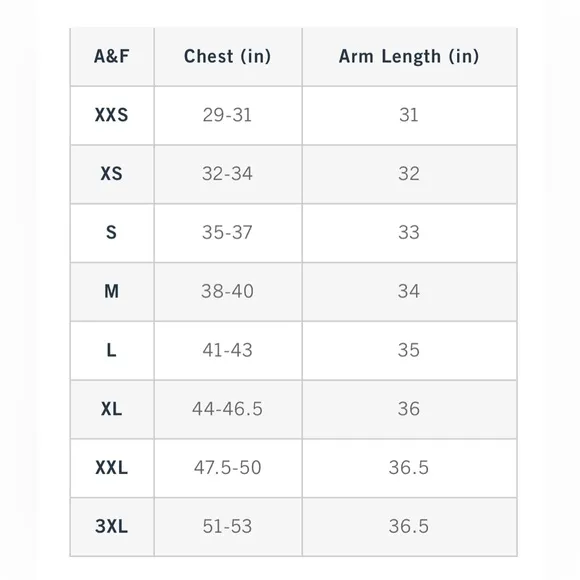This screenshot has width=580, height=580.
Task: Select the XS size label
Action: coord(112,174)
